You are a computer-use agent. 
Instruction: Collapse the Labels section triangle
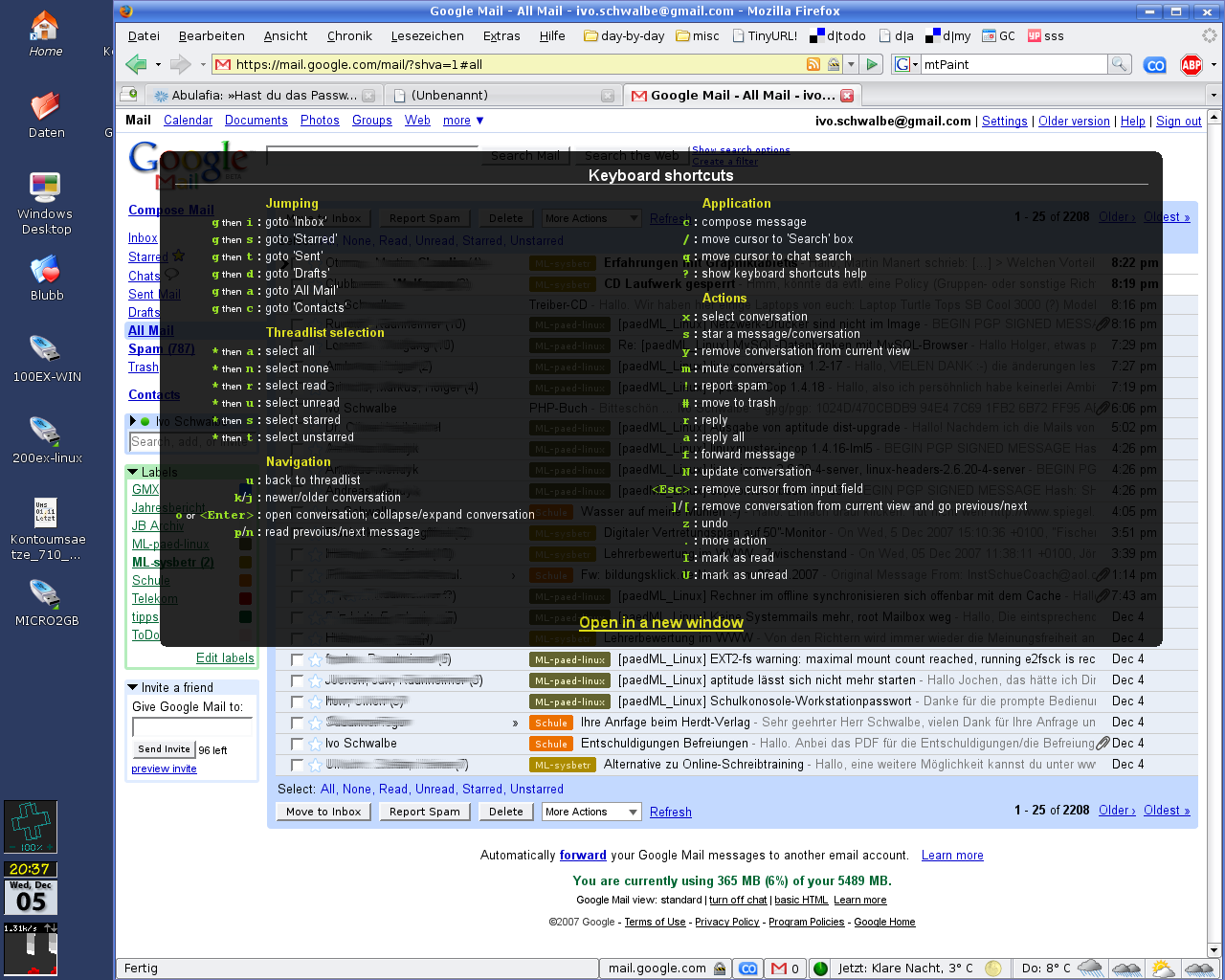(x=132, y=472)
